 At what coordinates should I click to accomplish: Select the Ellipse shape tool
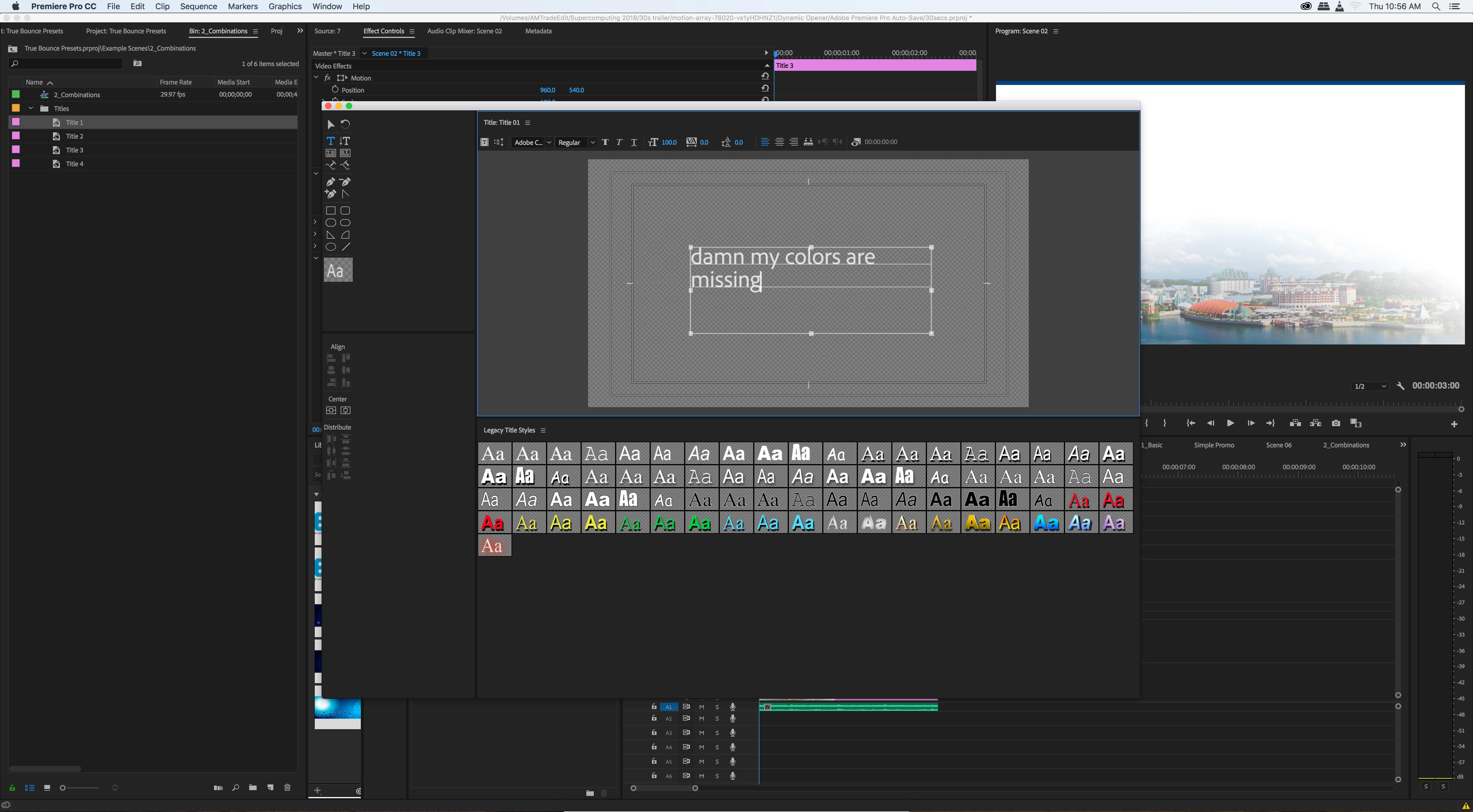tap(331, 247)
